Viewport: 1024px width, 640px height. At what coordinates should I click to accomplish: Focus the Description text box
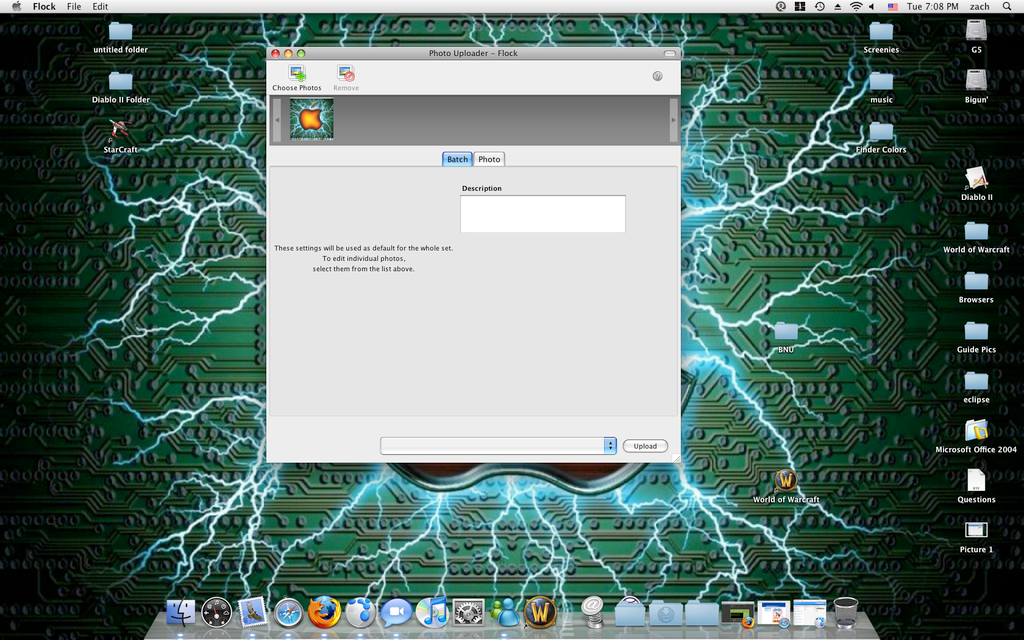tap(543, 214)
